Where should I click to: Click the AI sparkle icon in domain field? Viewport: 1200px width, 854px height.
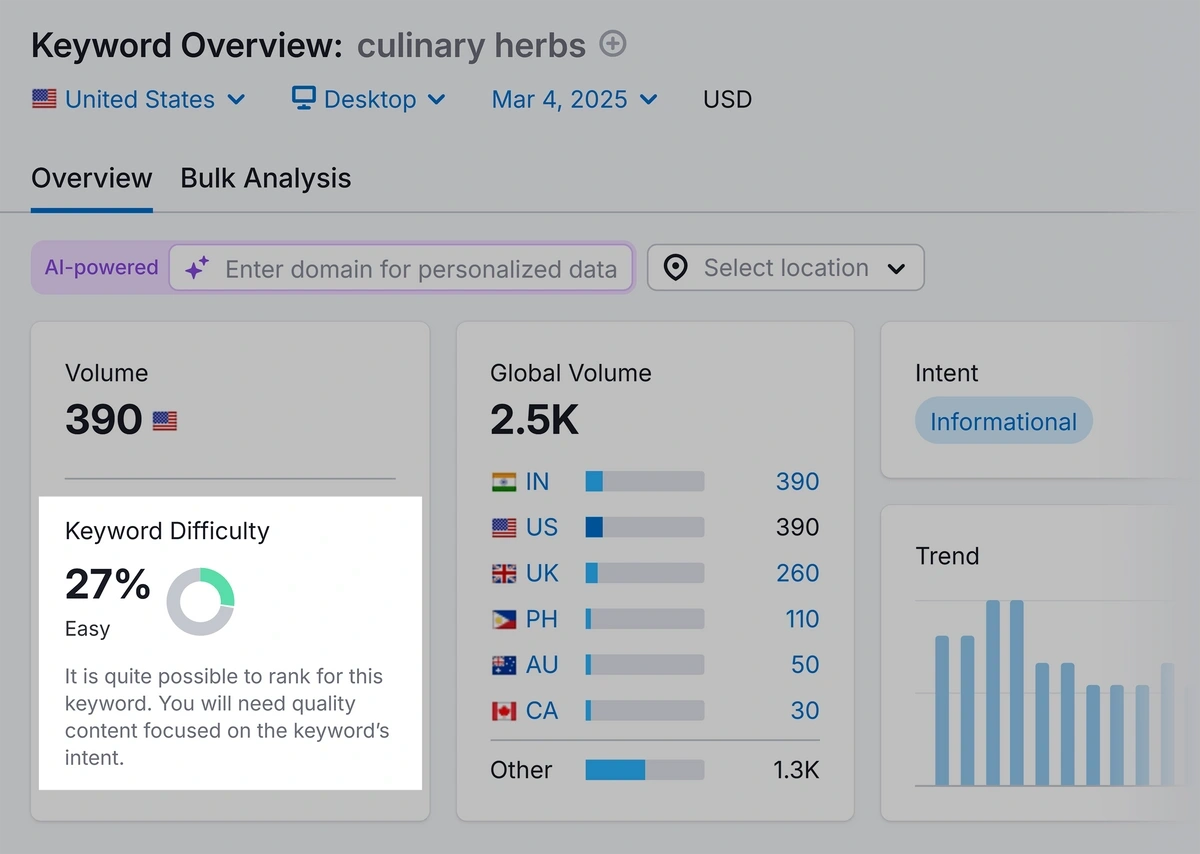197,268
